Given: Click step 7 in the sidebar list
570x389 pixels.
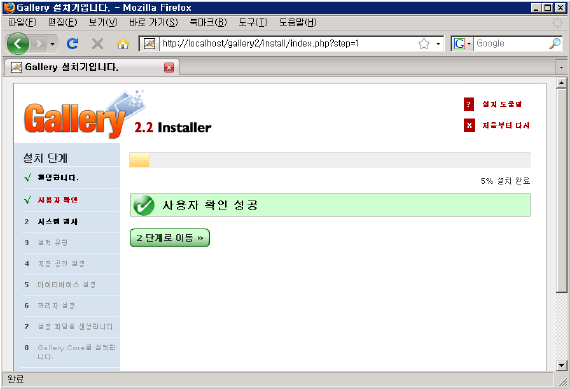Looking at the screenshot, I should click(x=76, y=327).
